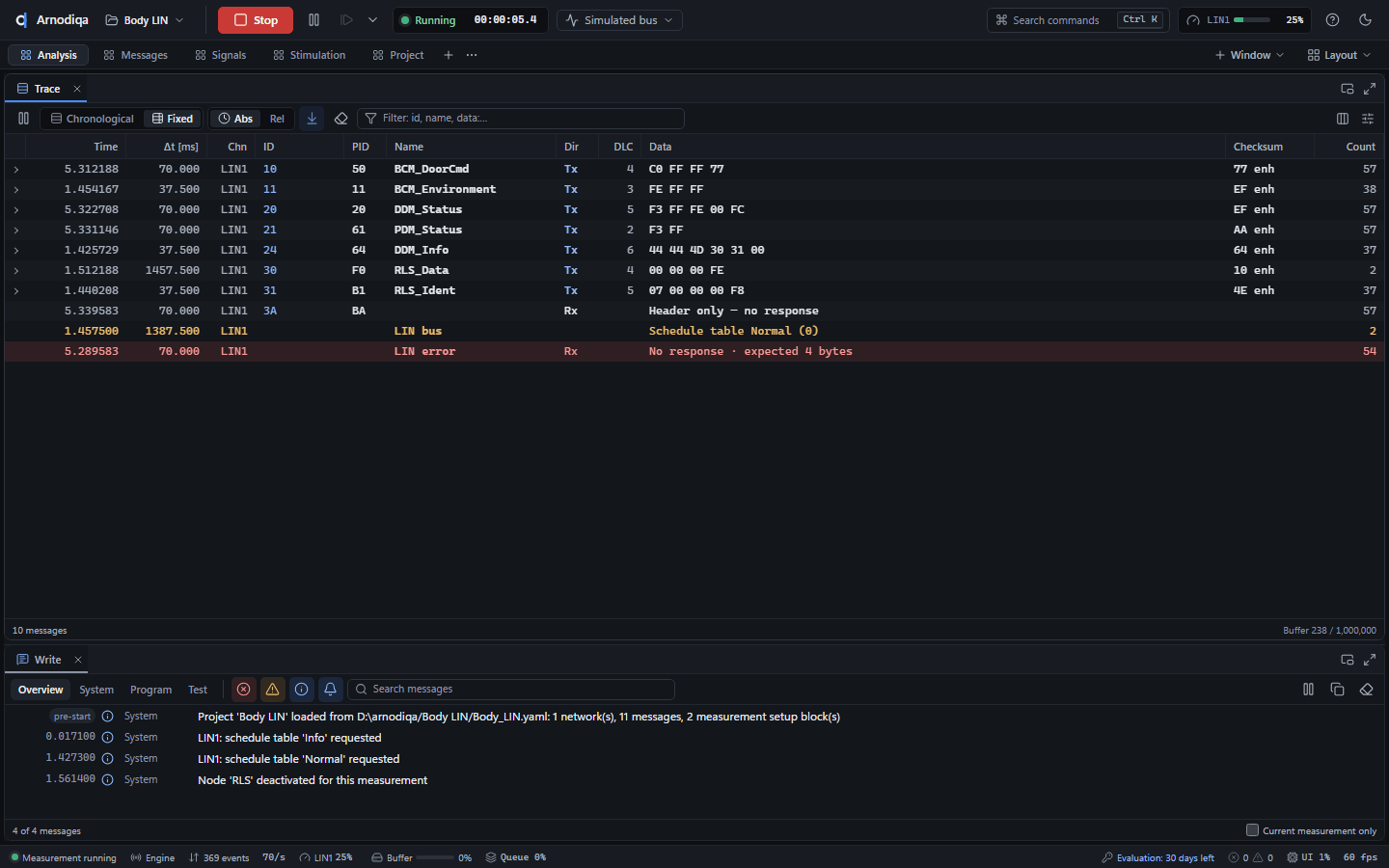Select Rel time mode
The width and height of the screenshot is (1389, 868).
pos(277,119)
